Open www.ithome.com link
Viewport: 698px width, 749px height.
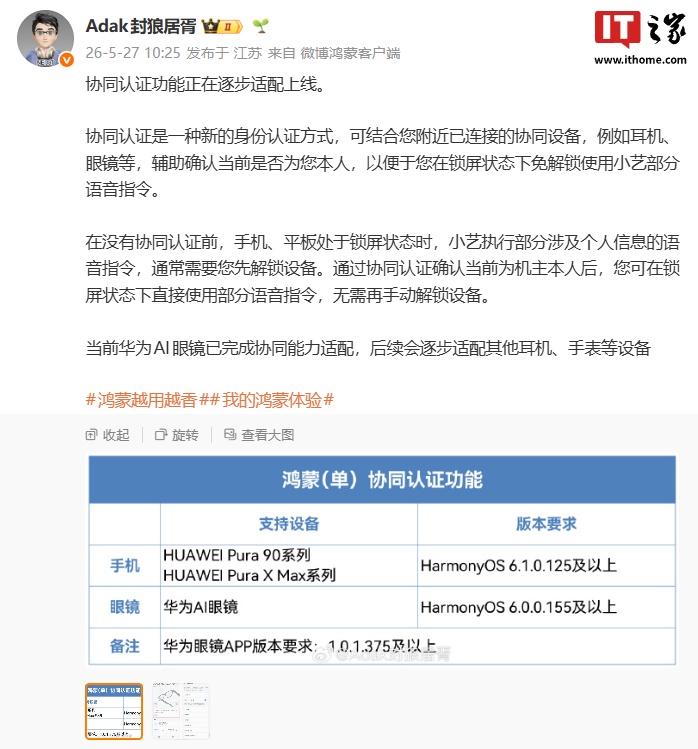pyautogui.click(x=640, y=60)
